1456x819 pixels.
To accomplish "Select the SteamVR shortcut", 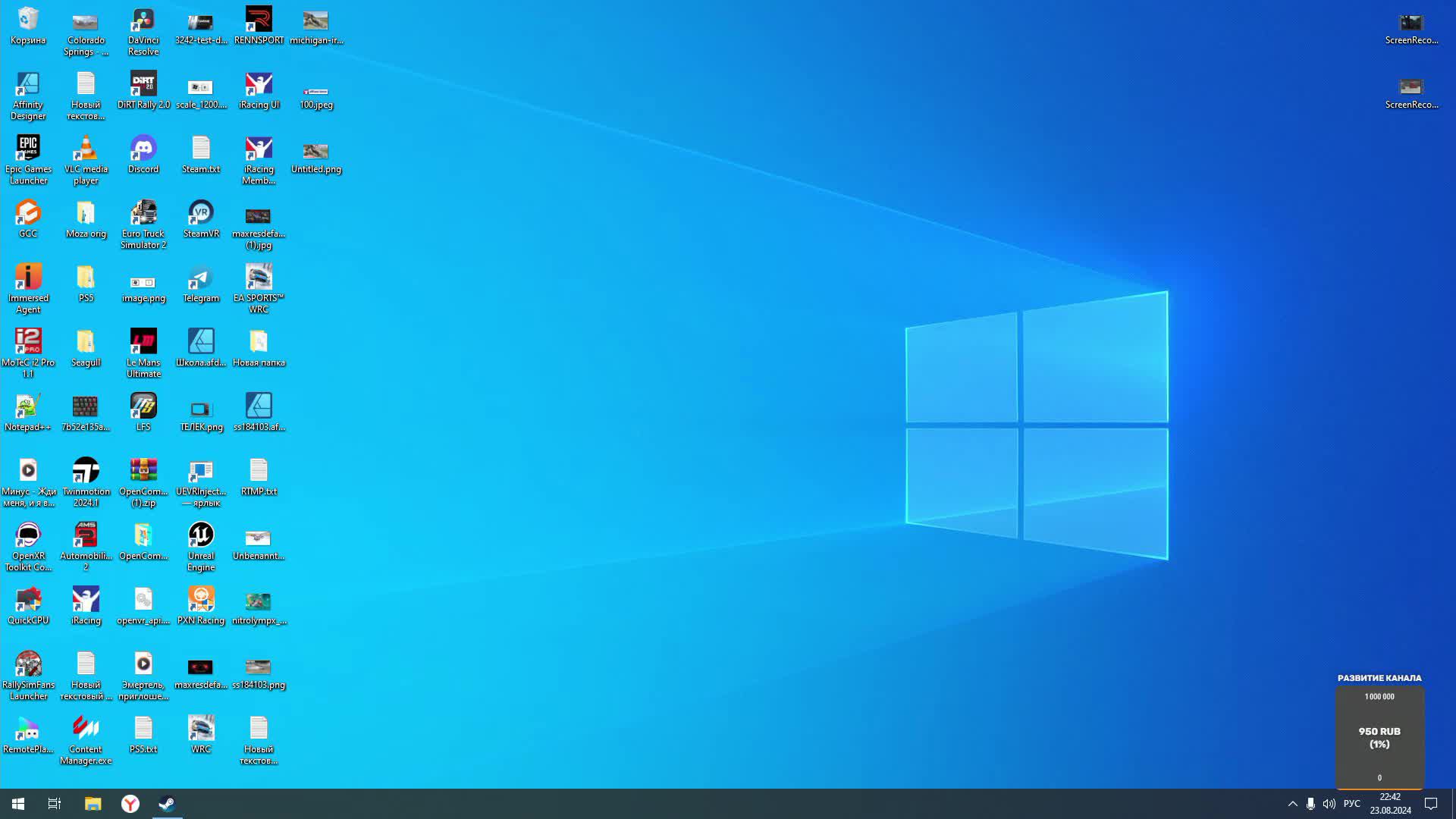I will click(x=201, y=219).
